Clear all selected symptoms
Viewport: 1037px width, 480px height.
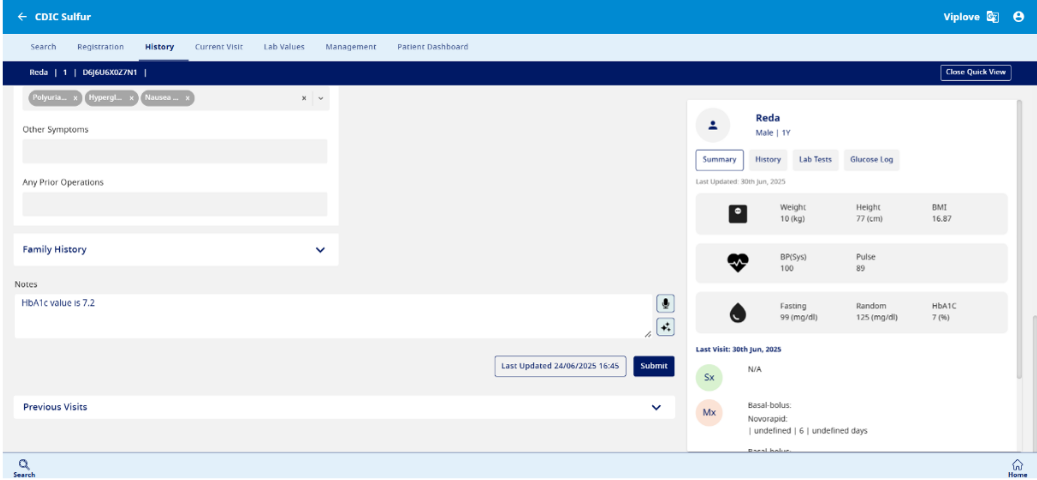click(x=304, y=98)
